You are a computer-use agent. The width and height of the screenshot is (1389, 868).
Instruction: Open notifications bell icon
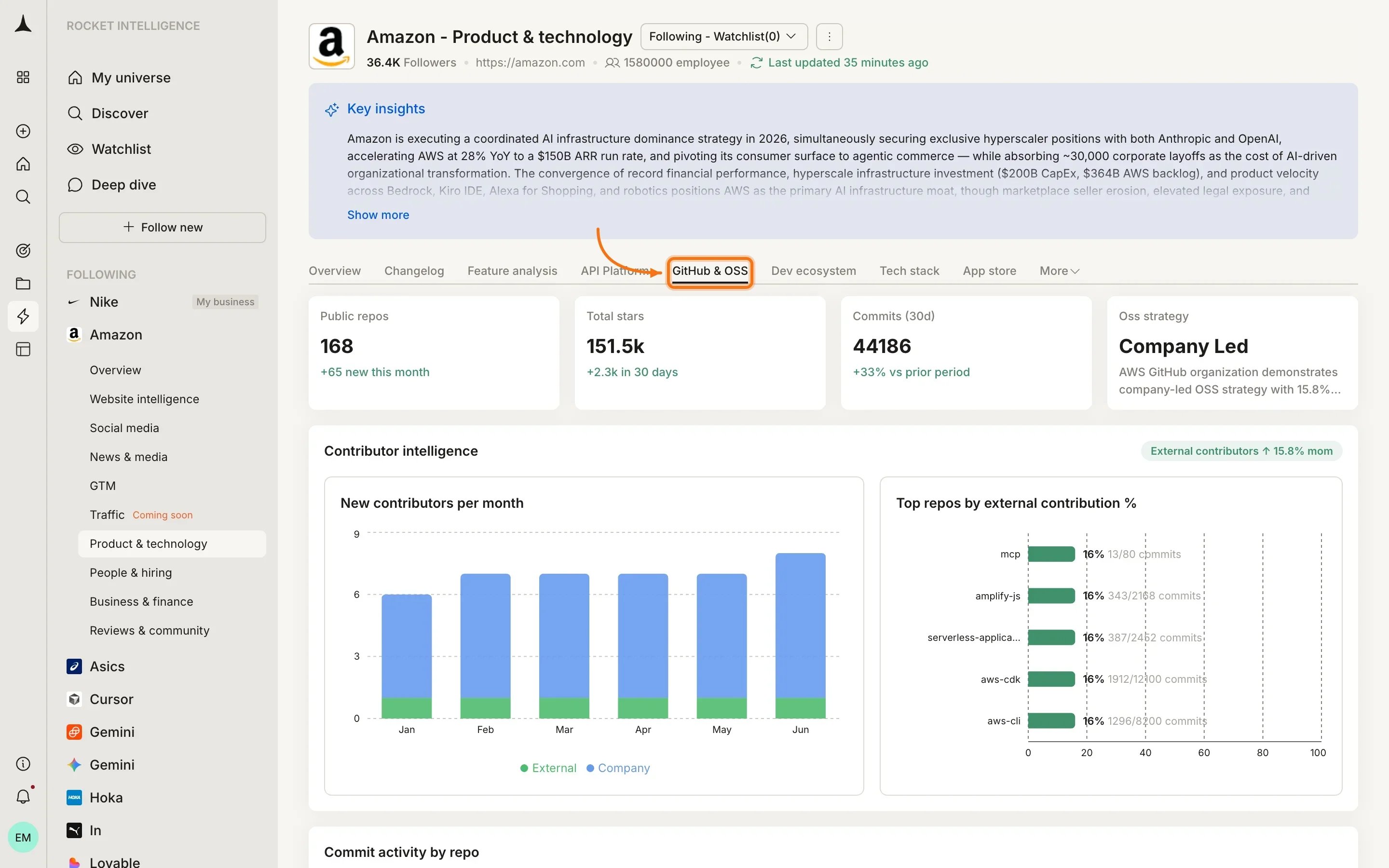point(23,796)
